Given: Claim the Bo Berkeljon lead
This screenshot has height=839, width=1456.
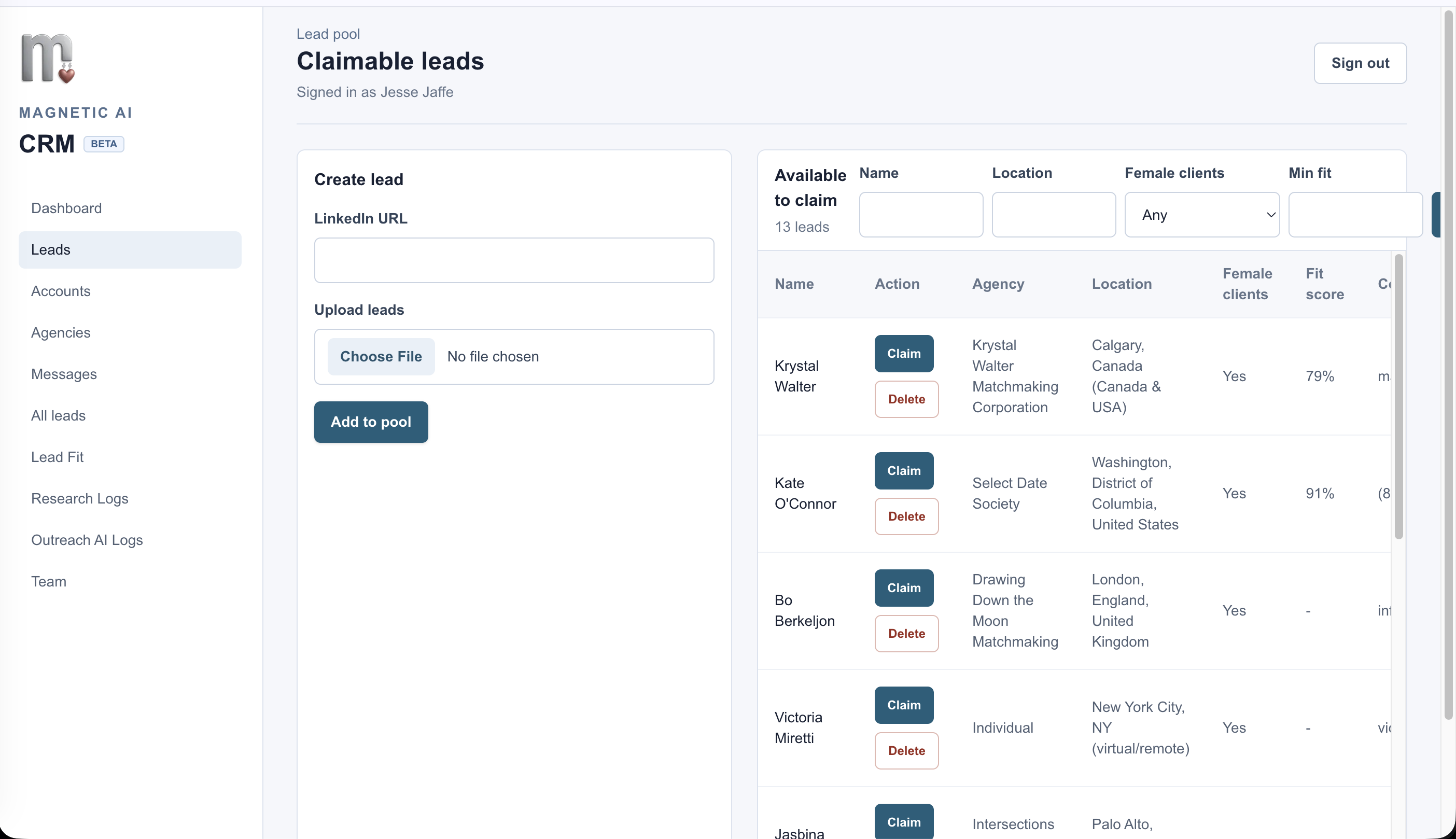Looking at the screenshot, I should click(903, 588).
